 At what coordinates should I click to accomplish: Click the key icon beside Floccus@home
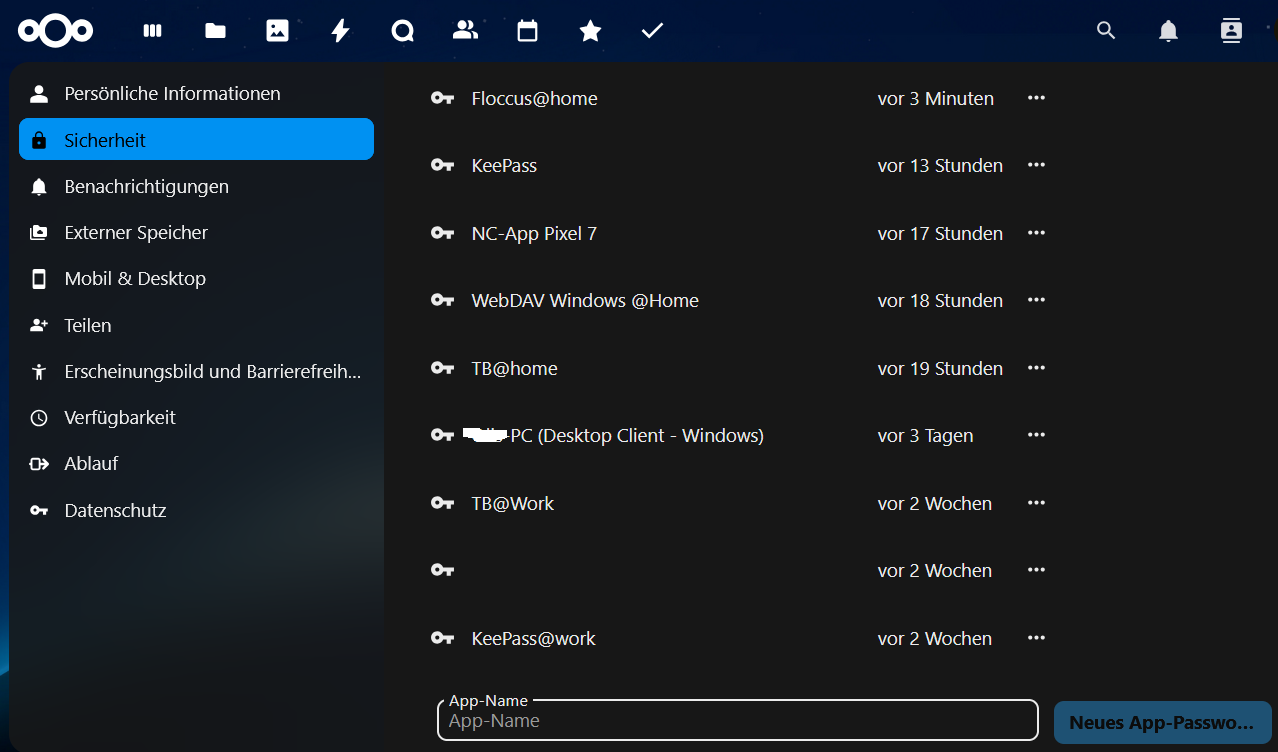442,98
